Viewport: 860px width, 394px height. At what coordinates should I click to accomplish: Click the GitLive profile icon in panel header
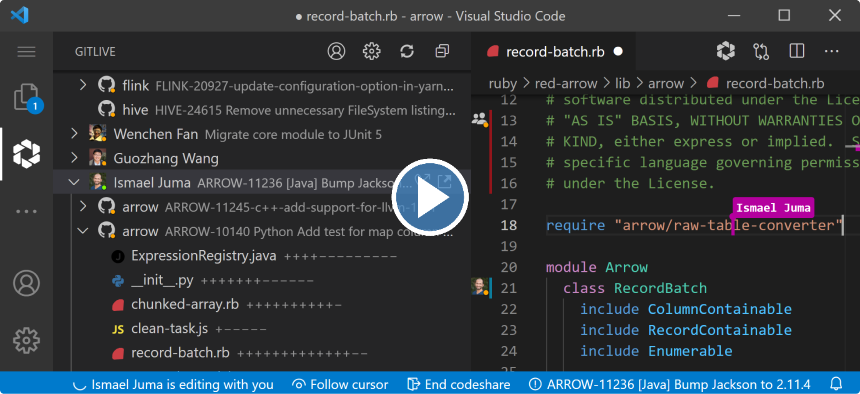(x=336, y=51)
